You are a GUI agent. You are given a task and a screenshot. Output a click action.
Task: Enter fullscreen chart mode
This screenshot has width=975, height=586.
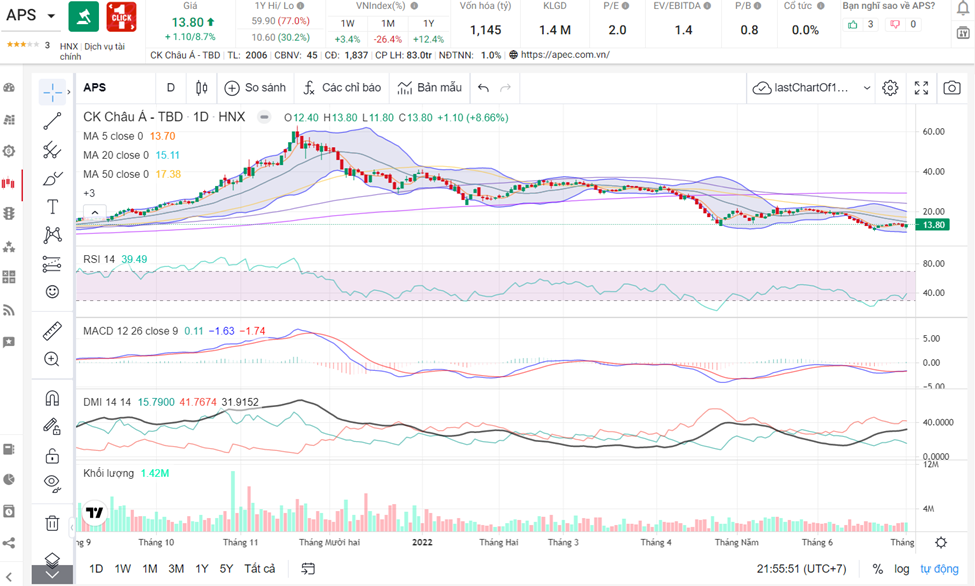pos(921,88)
